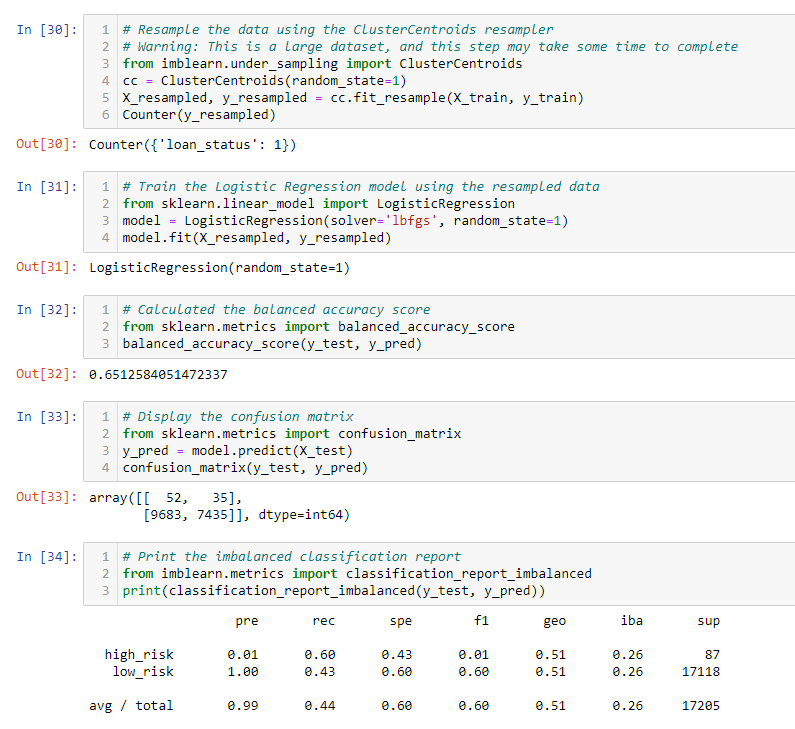Click the 'Resample the data' comment line
The image size is (795, 729).
click(x=338, y=30)
